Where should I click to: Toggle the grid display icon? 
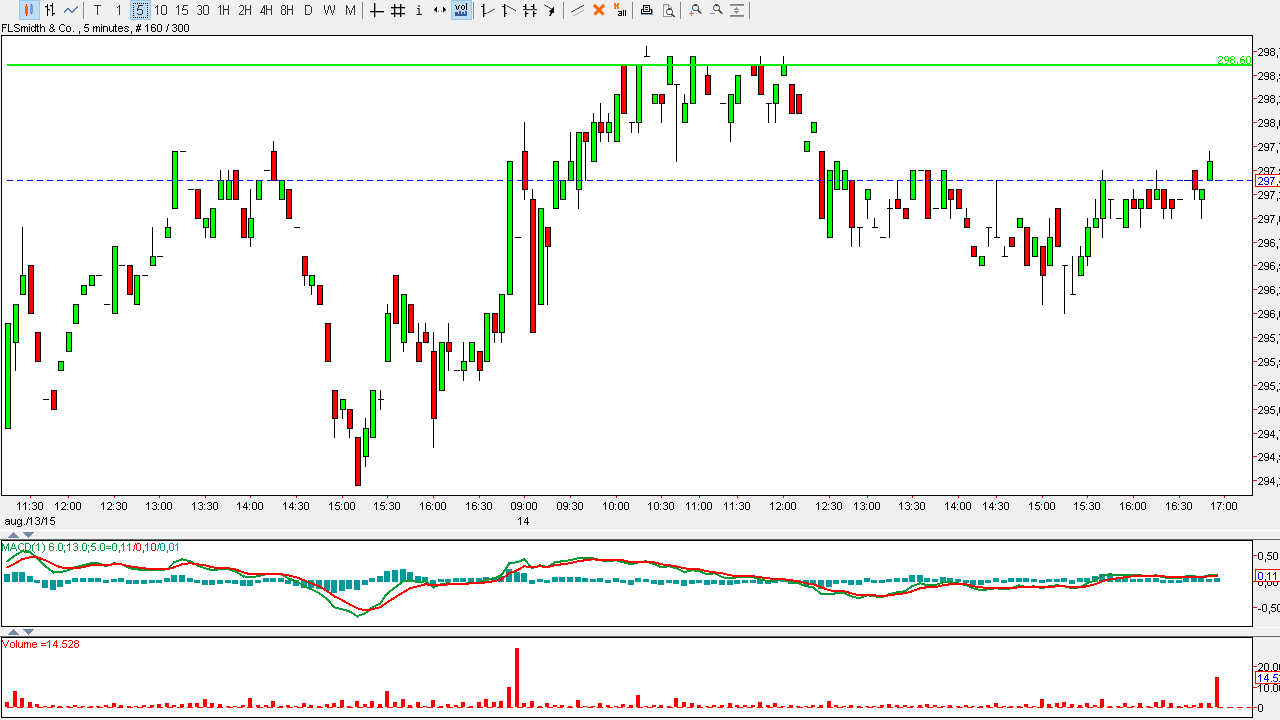pyautogui.click(x=397, y=10)
